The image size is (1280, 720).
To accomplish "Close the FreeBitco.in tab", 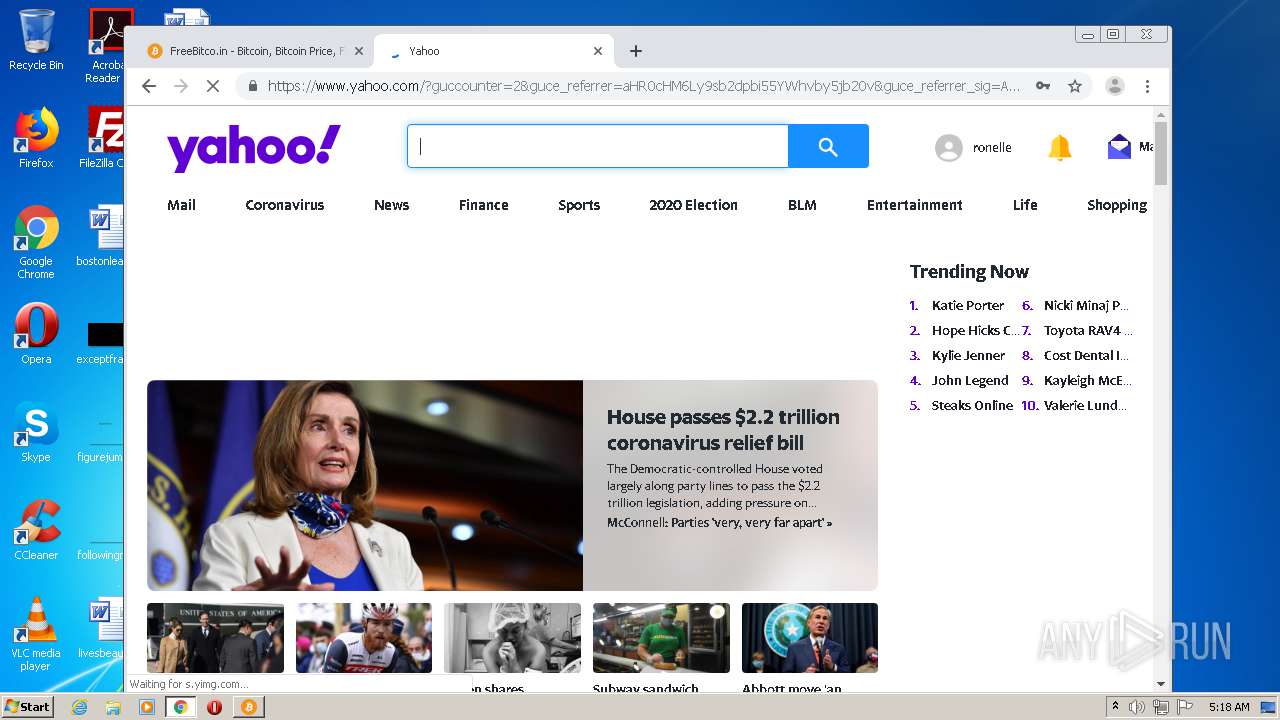I will pos(359,51).
